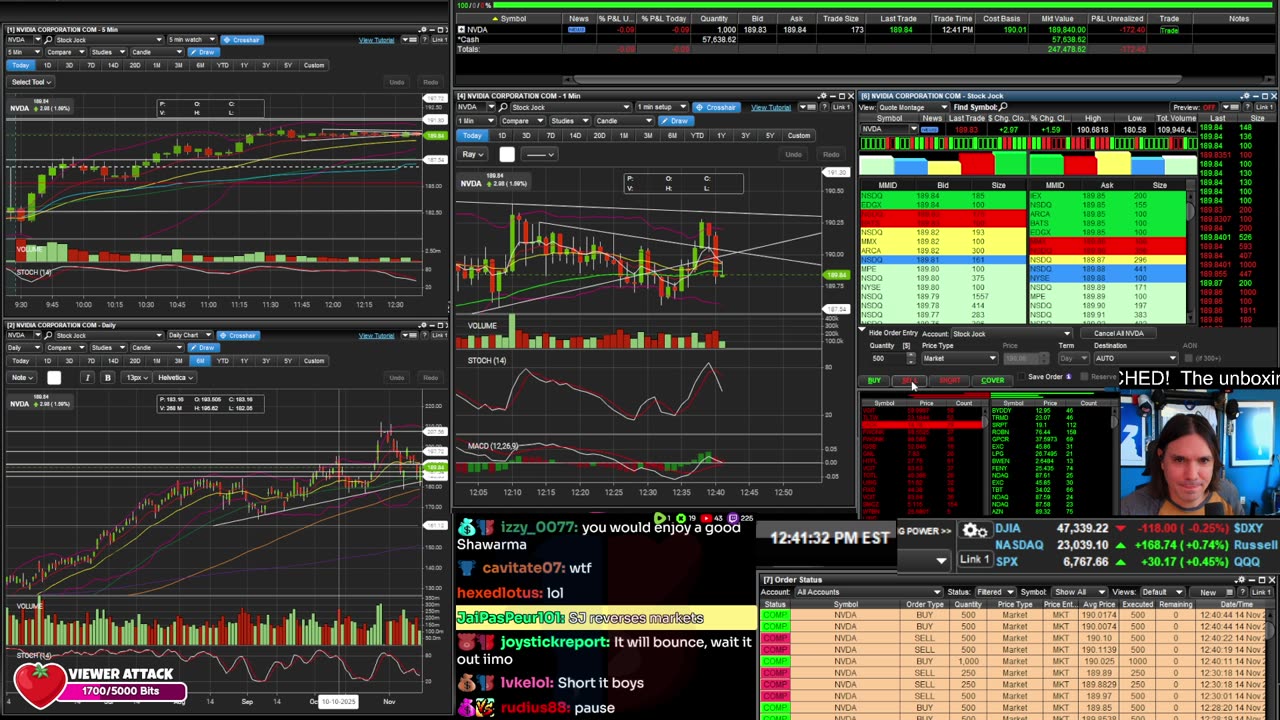Expand Studies dropdown in 5 Min chart
1280x720 pixels.
coord(108,52)
